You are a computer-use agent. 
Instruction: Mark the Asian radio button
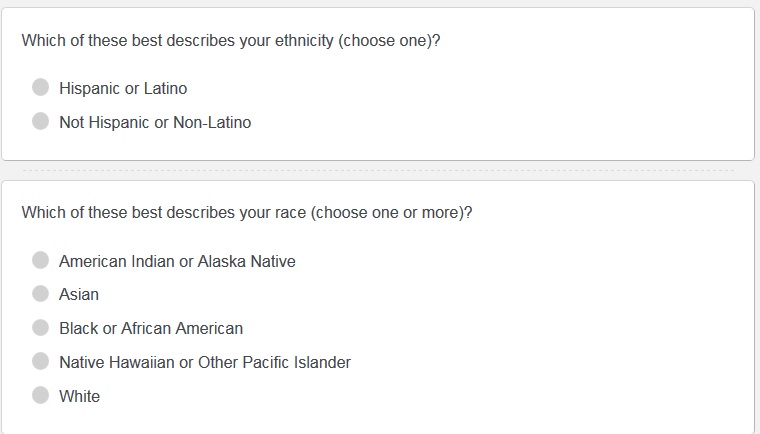[40, 294]
